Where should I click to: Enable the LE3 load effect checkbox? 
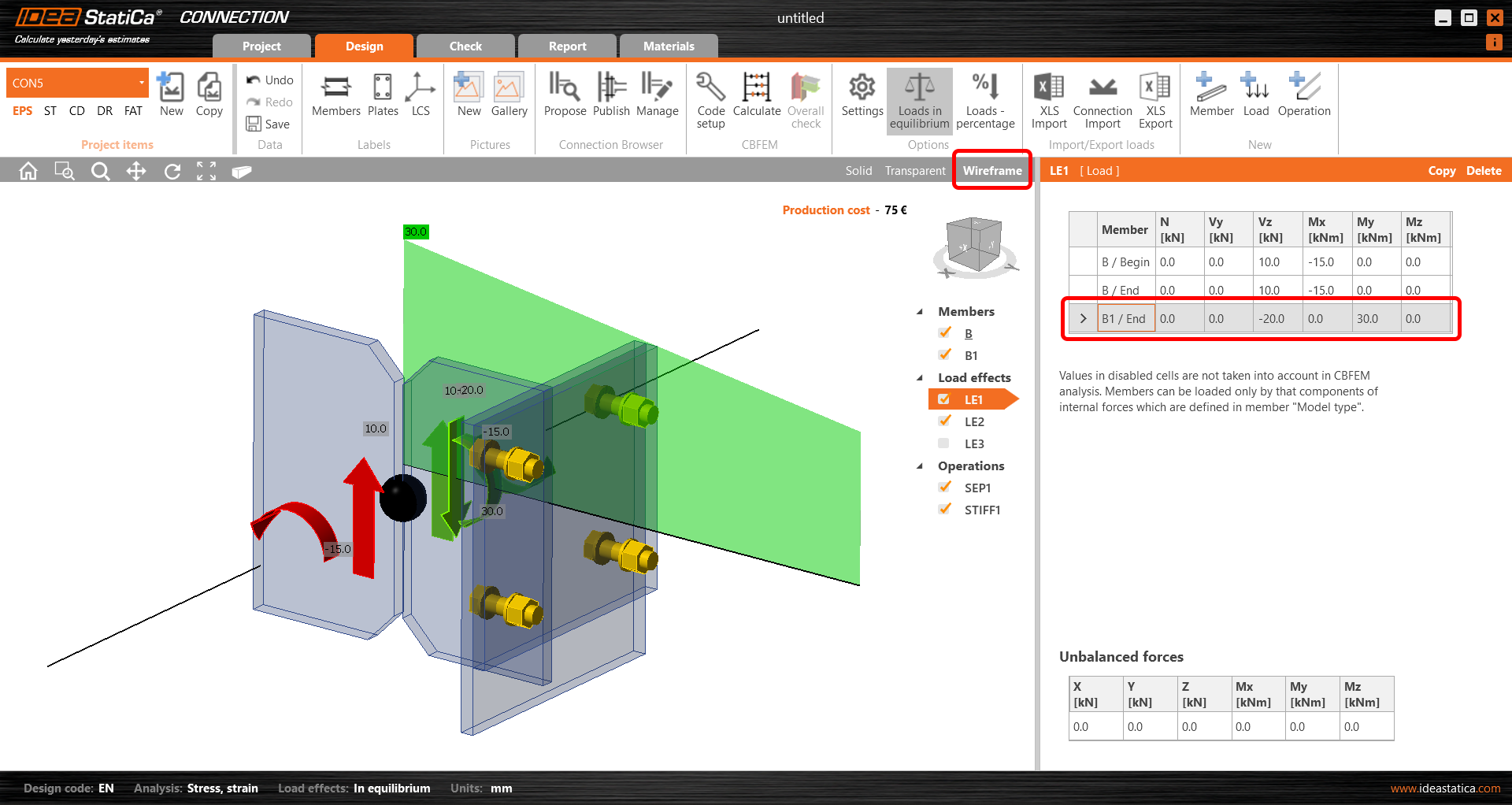(x=943, y=443)
